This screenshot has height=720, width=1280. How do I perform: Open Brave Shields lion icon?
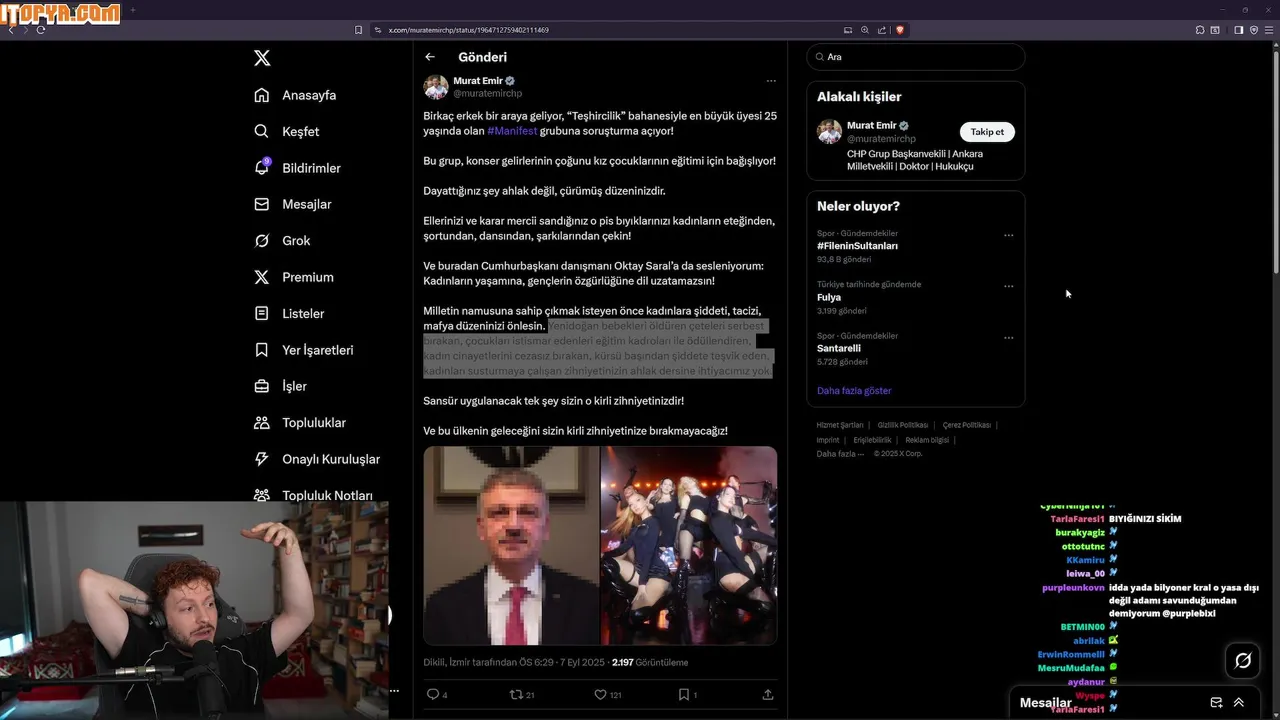pyautogui.click(x=899, y=30)
